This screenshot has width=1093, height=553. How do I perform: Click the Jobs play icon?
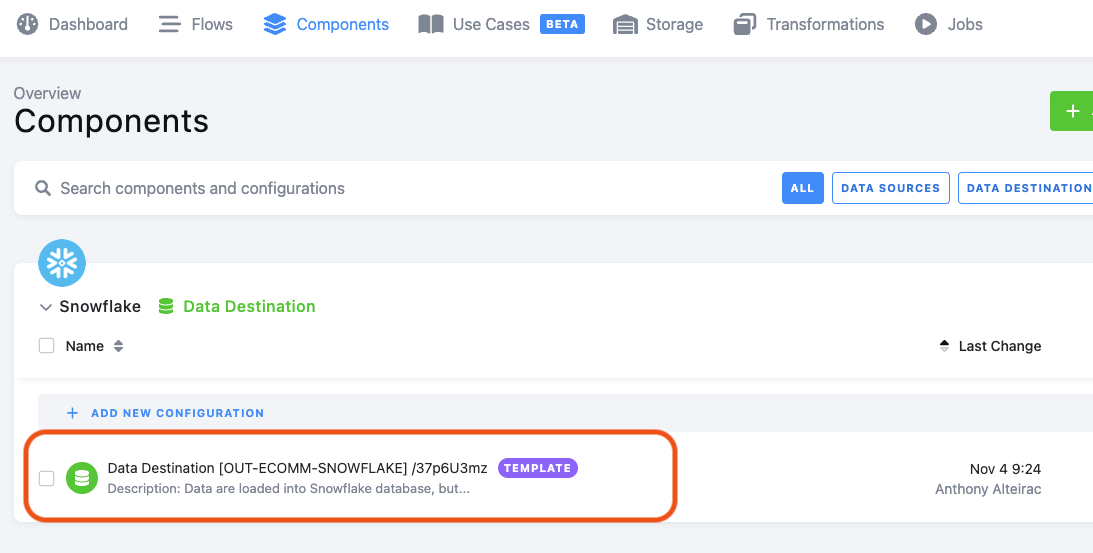click(926, 24)
